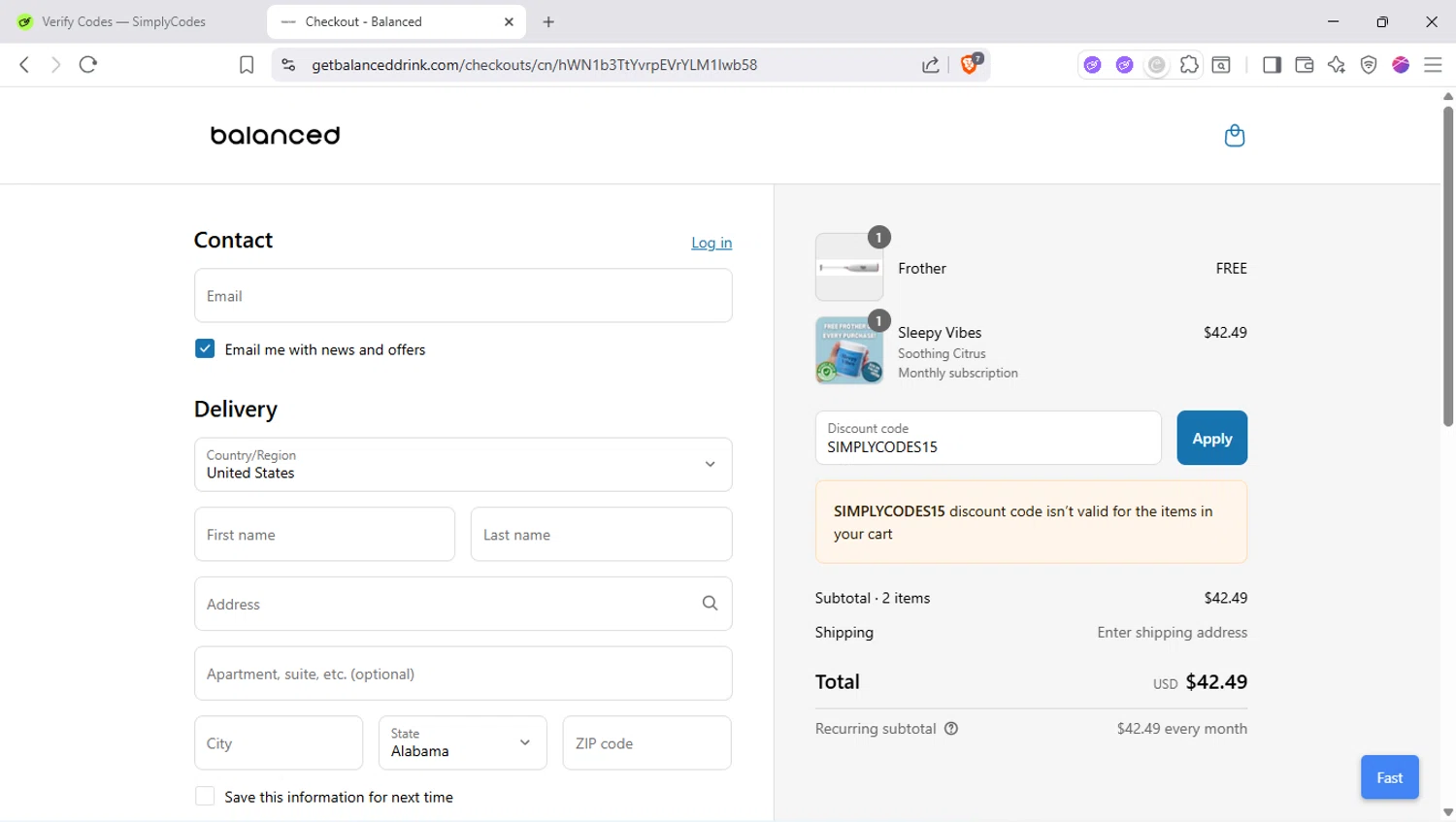Screen dimensions: 1456x822
Task: Click the Apartment, suite, etc. field
Action: (463, 674)
